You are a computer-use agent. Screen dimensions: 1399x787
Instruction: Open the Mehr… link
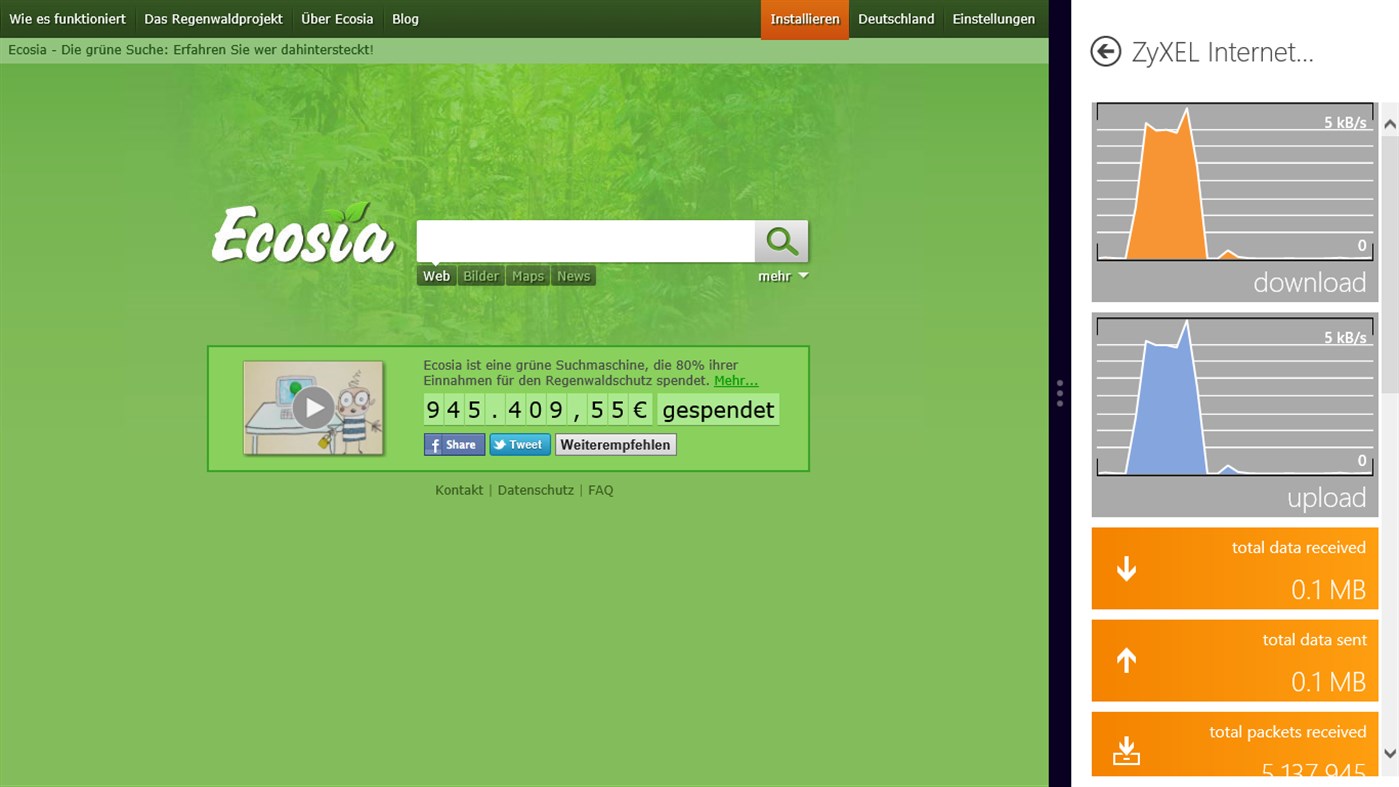click(x=735, y=381)
